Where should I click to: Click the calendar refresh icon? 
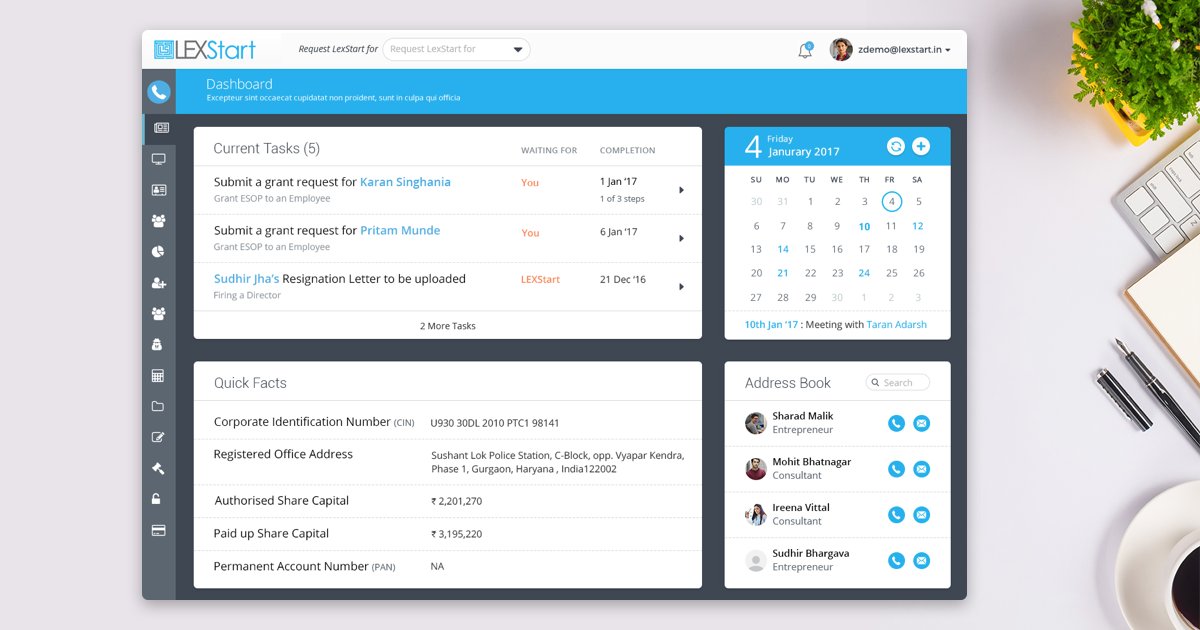click(896, 147)
